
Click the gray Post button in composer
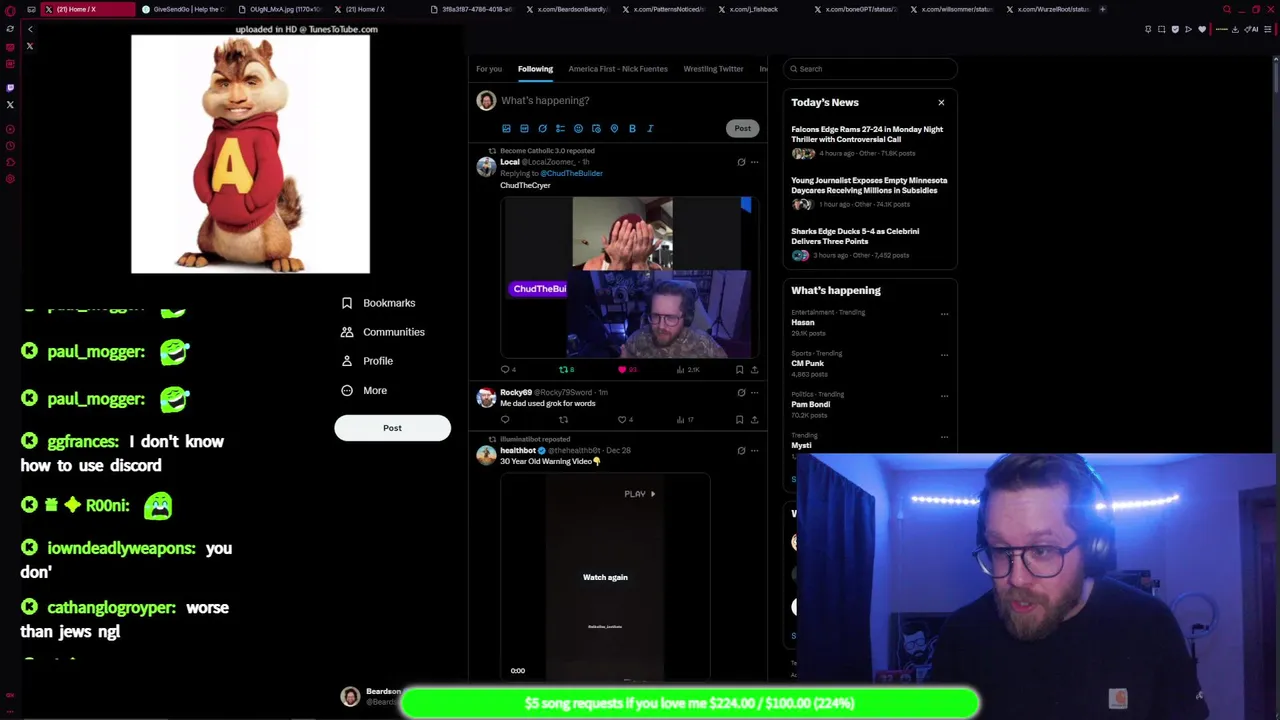[742, 128]
